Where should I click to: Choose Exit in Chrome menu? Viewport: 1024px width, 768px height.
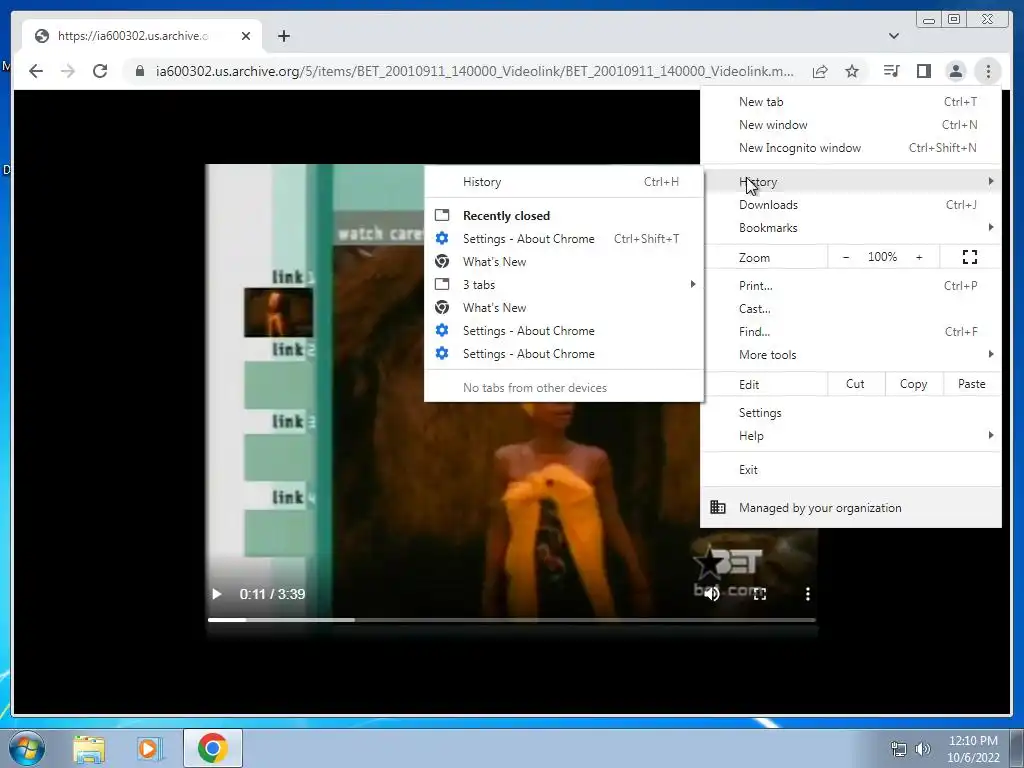(x=851, y=470)
